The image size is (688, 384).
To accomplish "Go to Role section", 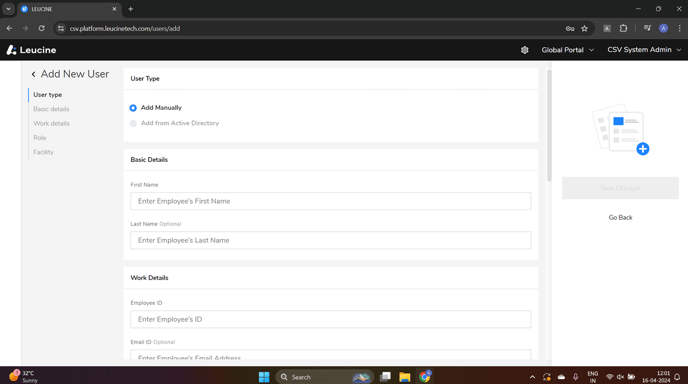I will (39, 138).
